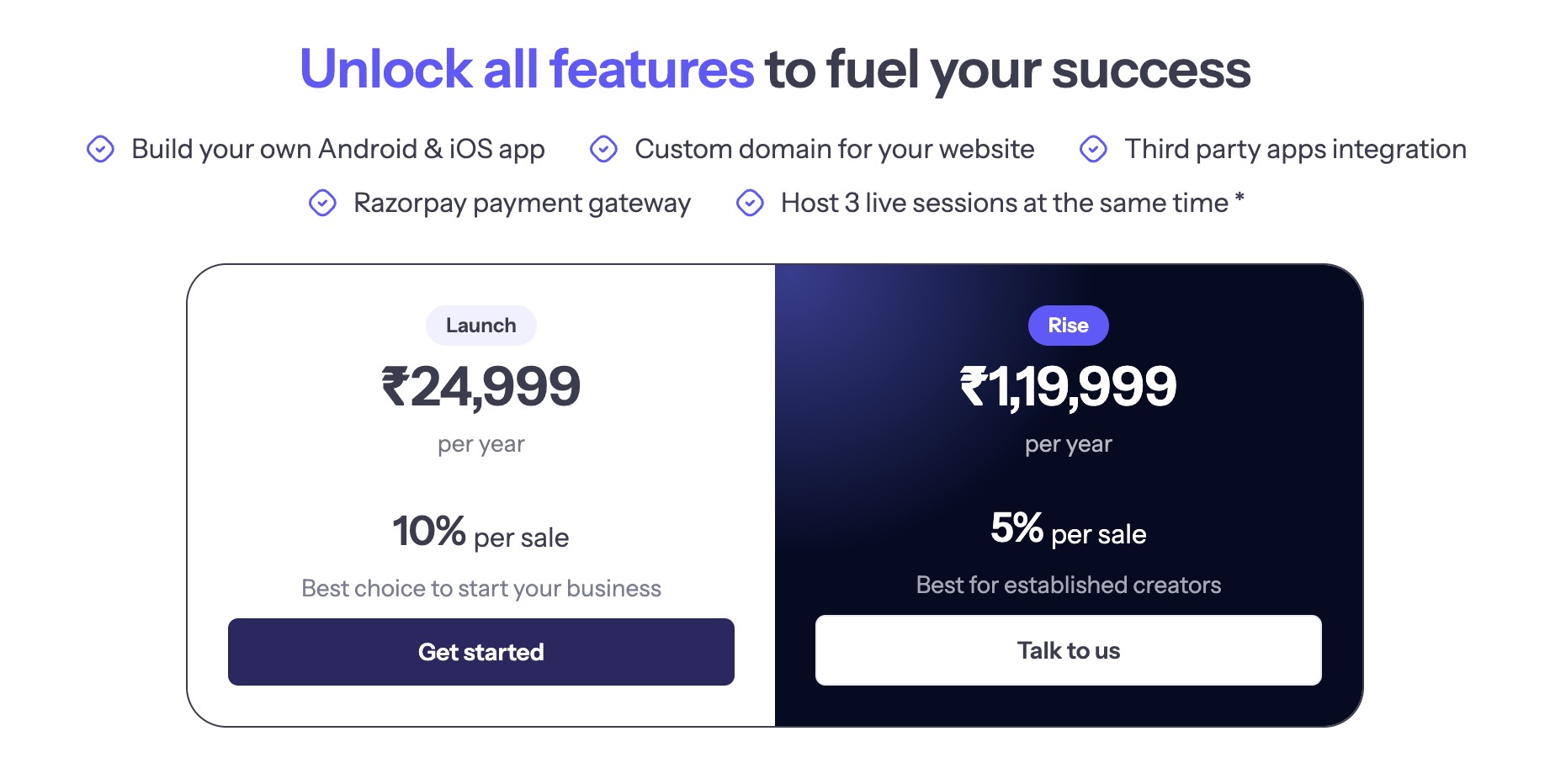Click the checkmark icon beside Host 3 live sessions
1550x784 pixels.
(x=750, y=203)
